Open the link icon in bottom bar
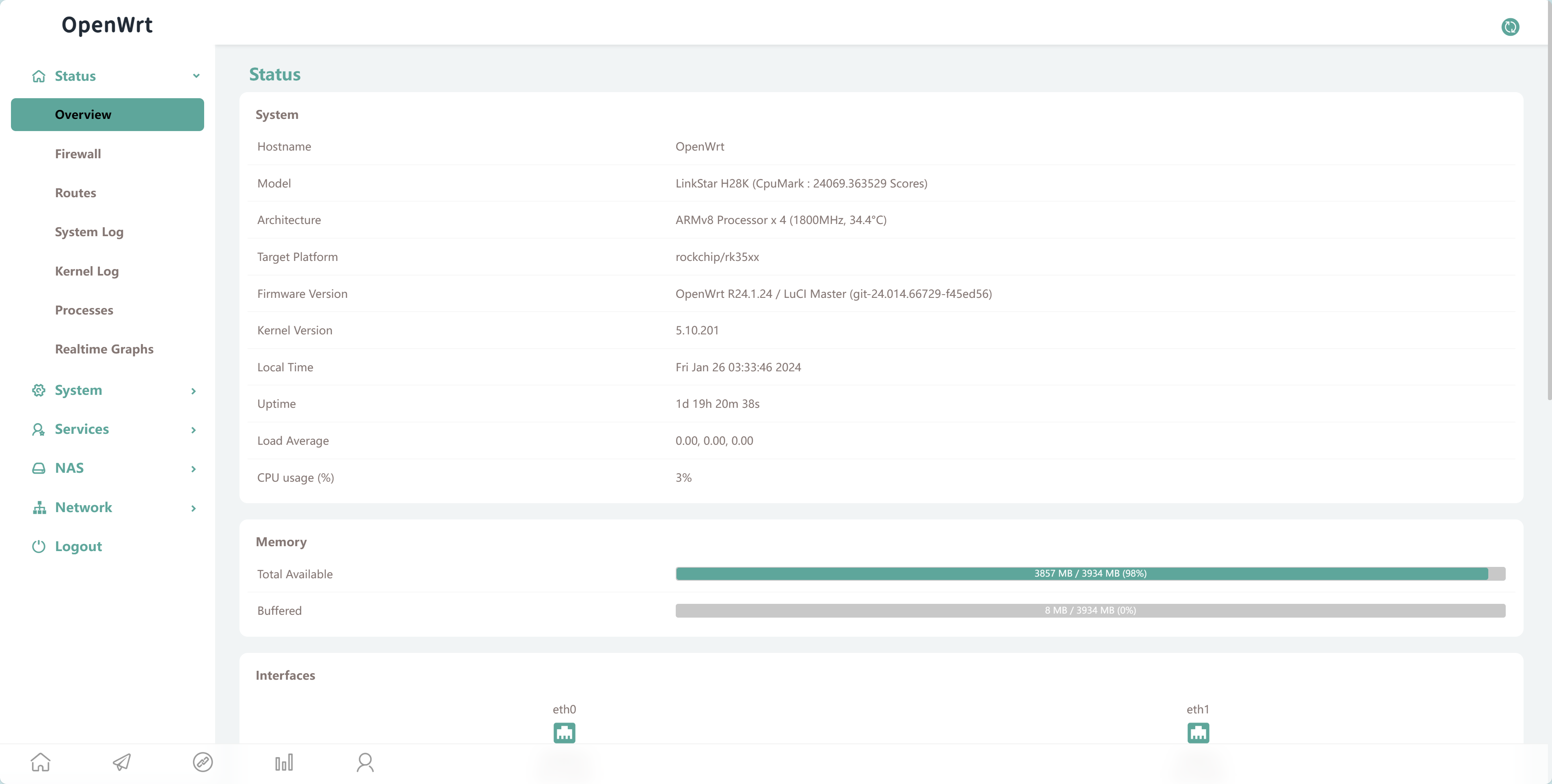 203,762
